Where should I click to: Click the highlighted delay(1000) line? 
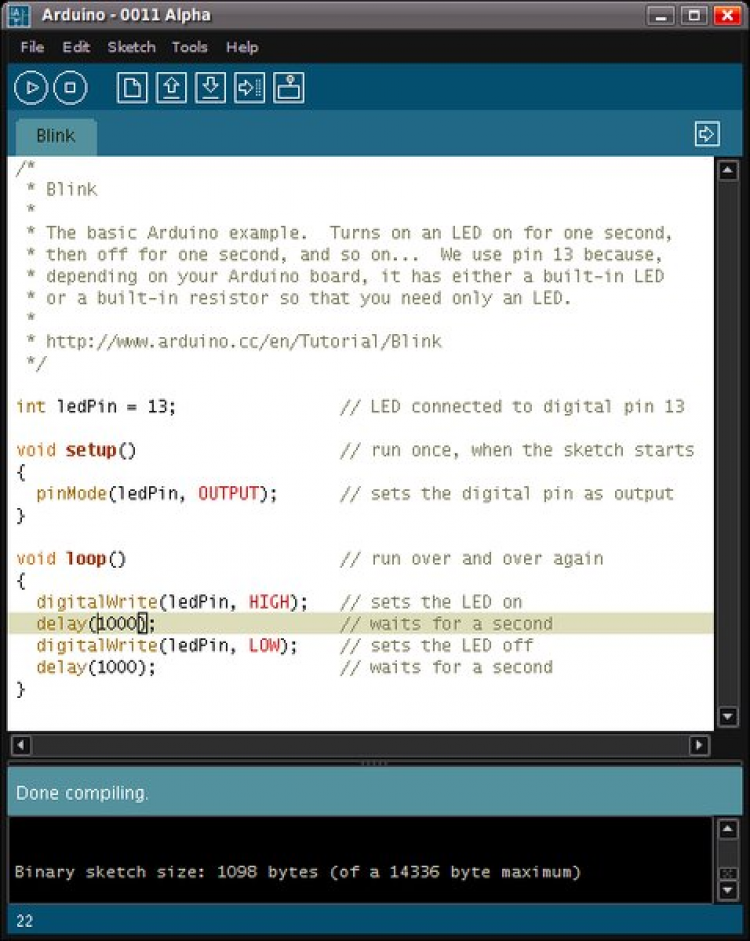pos(361,624)
